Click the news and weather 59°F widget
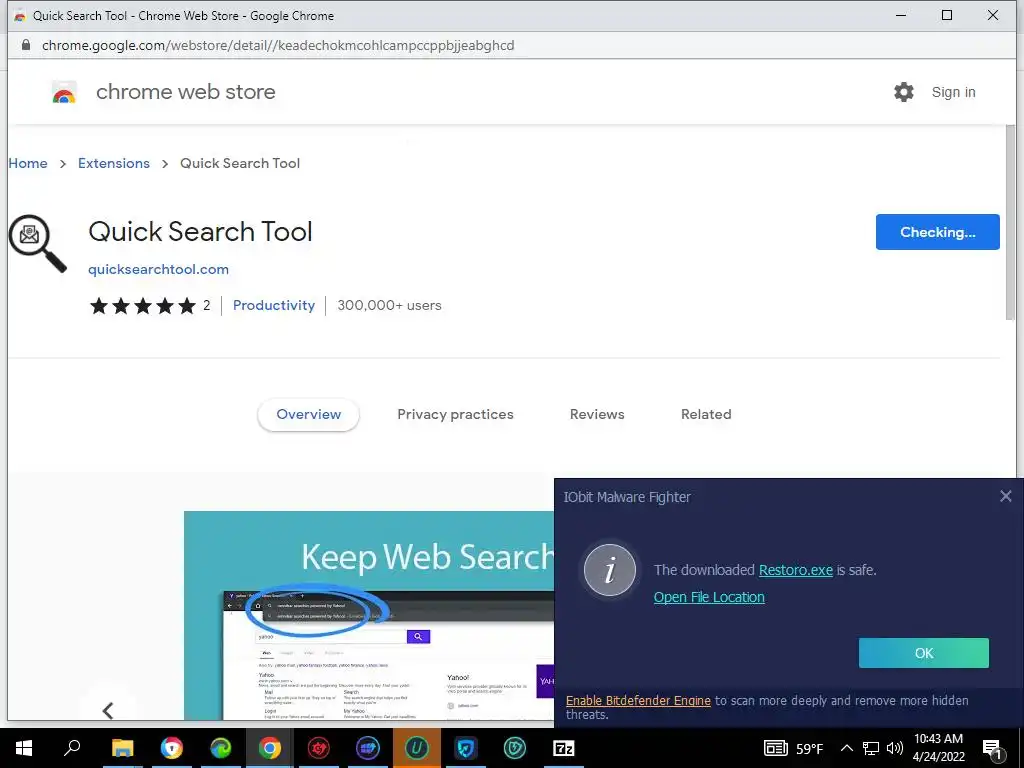The width and height of the screenshot is (1024, 768). tap(793, 748)
